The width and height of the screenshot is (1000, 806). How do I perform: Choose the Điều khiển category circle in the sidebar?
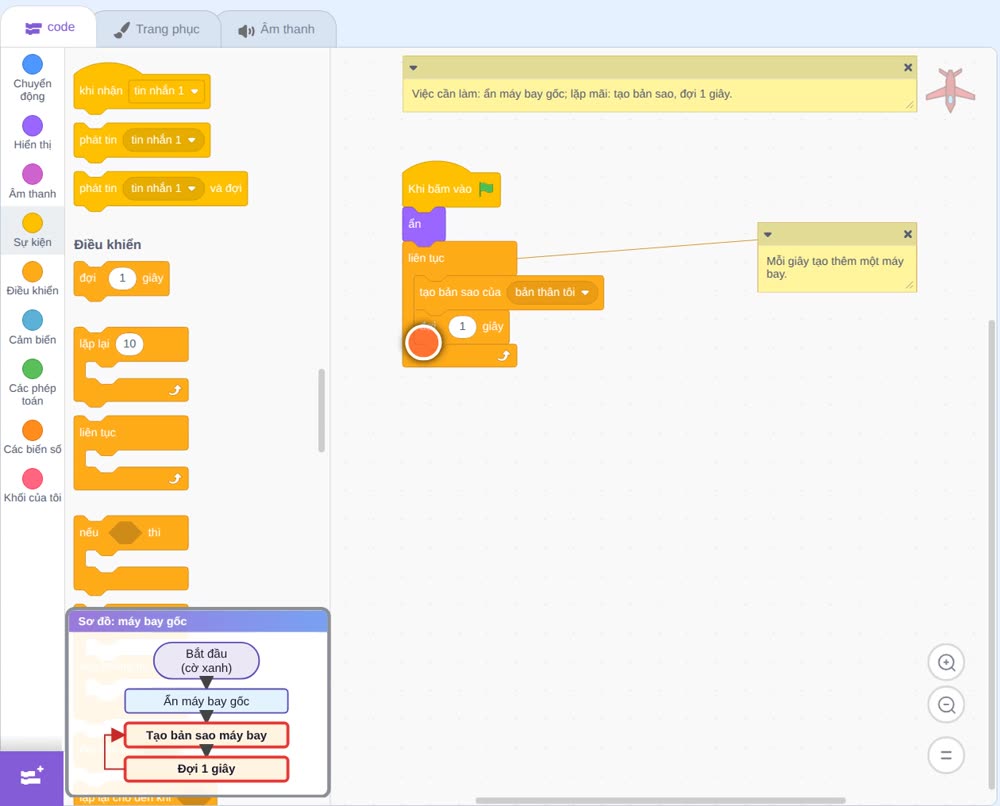[32, 272]
